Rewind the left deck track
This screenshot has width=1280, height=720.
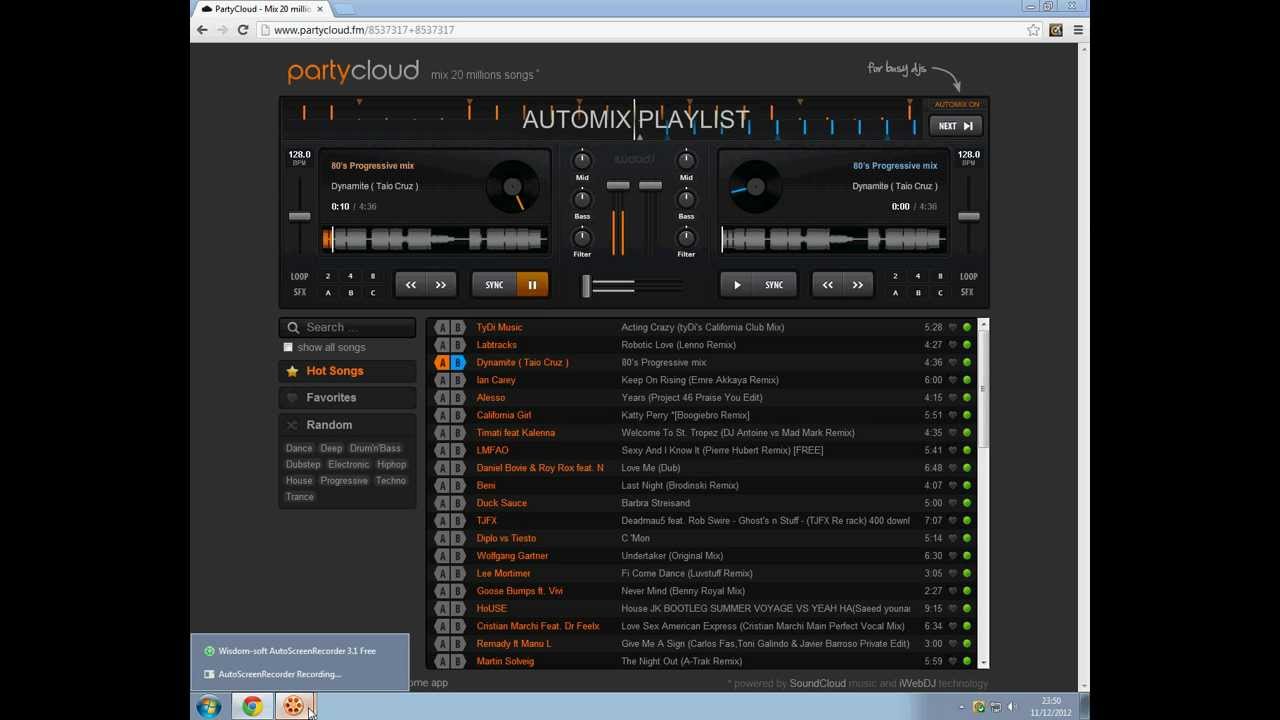411,285
